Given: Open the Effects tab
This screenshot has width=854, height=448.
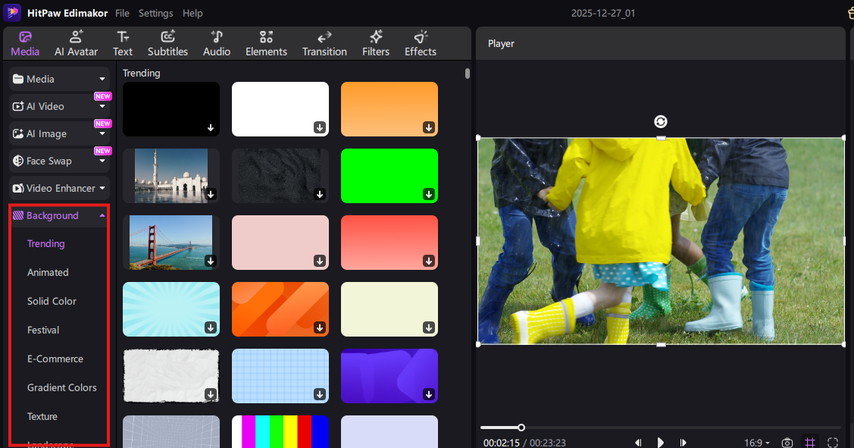Looking at the screenshot, I should pyautogui.click(x=420, y=44).
